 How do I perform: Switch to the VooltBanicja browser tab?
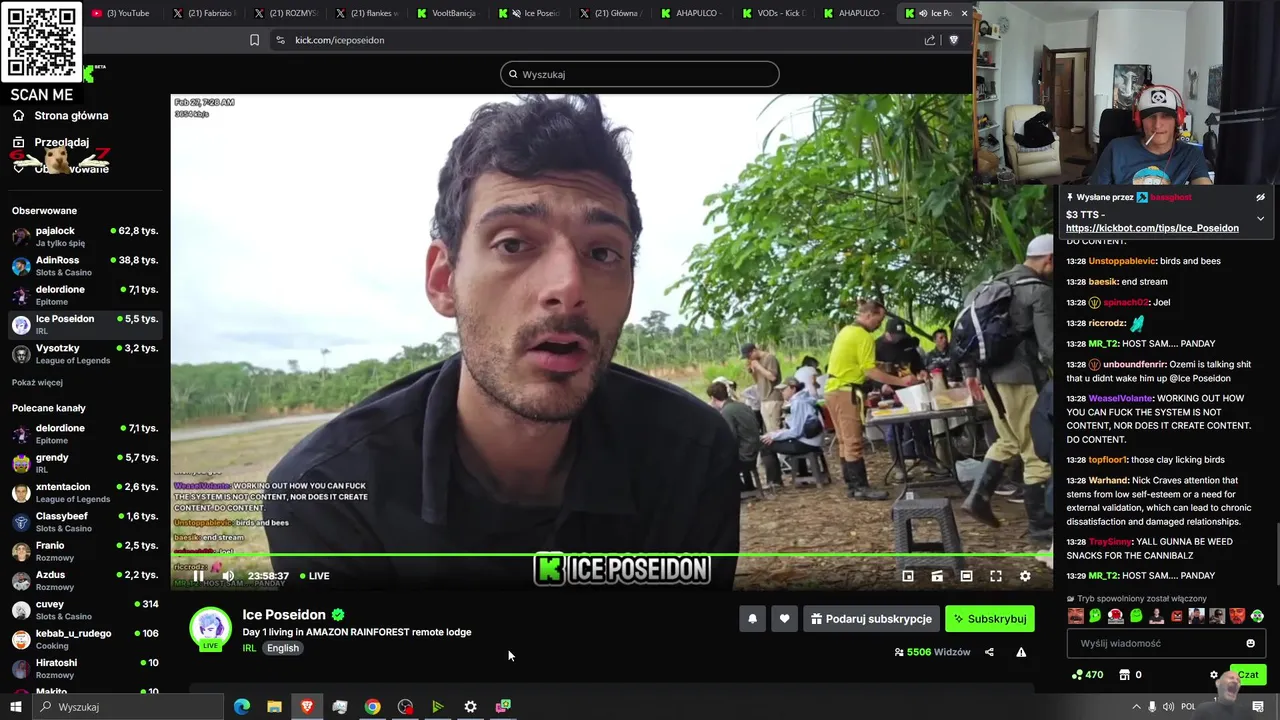click(x=447, y=13)
